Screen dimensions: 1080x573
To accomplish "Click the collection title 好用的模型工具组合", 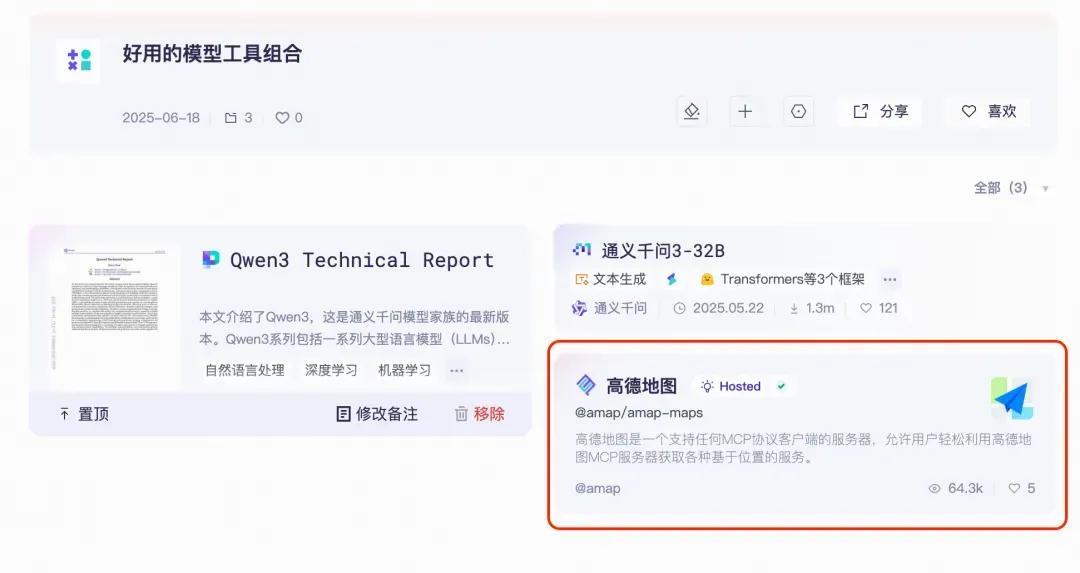I will tap(212, 54).
